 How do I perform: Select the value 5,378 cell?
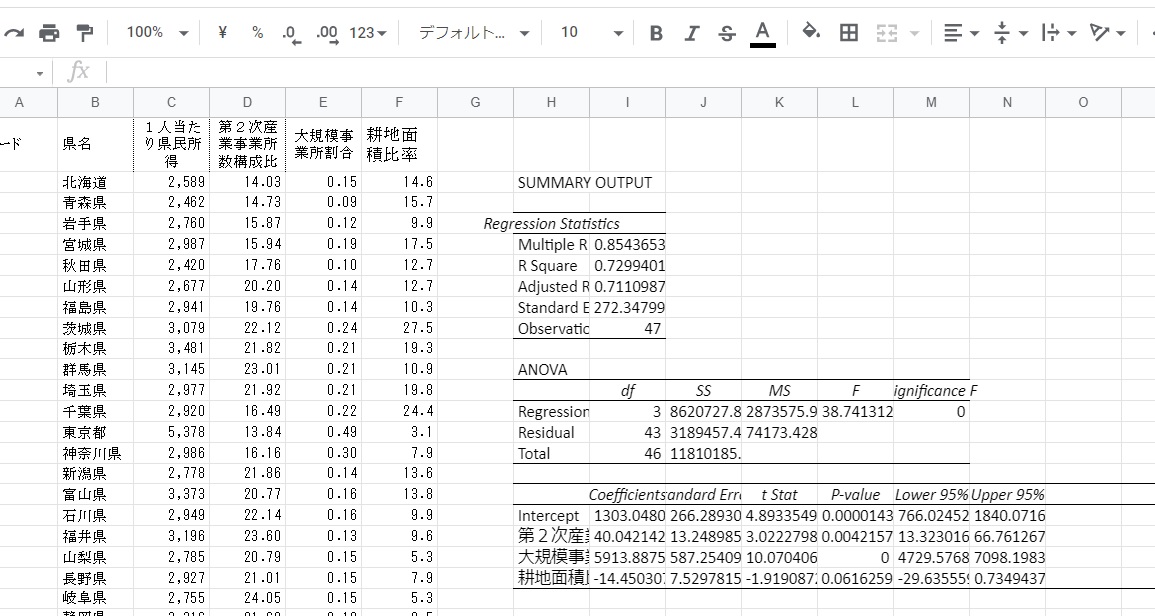[171, 433]
